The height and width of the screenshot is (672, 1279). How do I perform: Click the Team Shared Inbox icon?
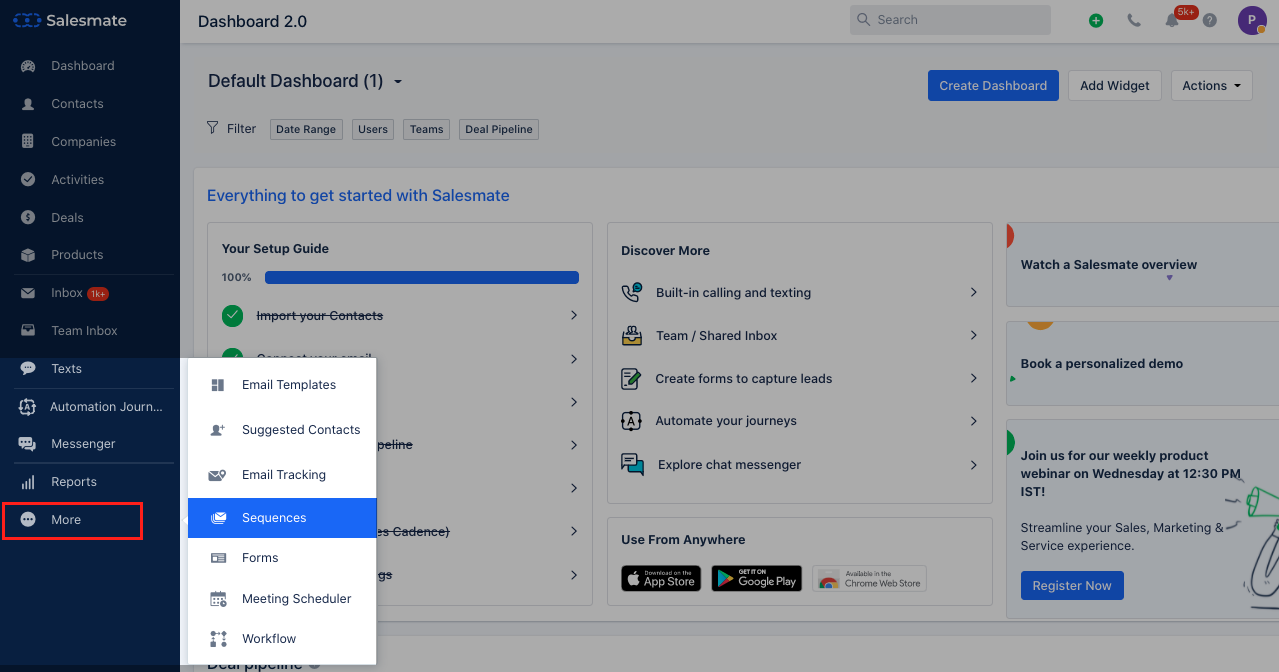632,336
